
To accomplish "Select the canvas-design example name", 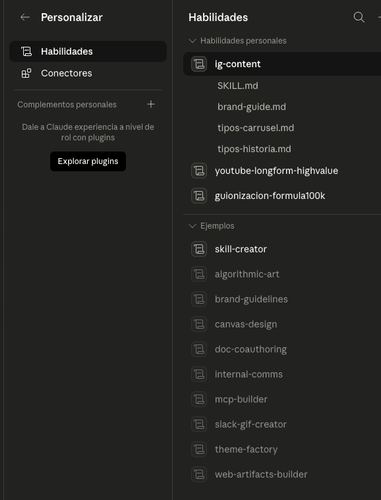I will (x=246, y=324).
